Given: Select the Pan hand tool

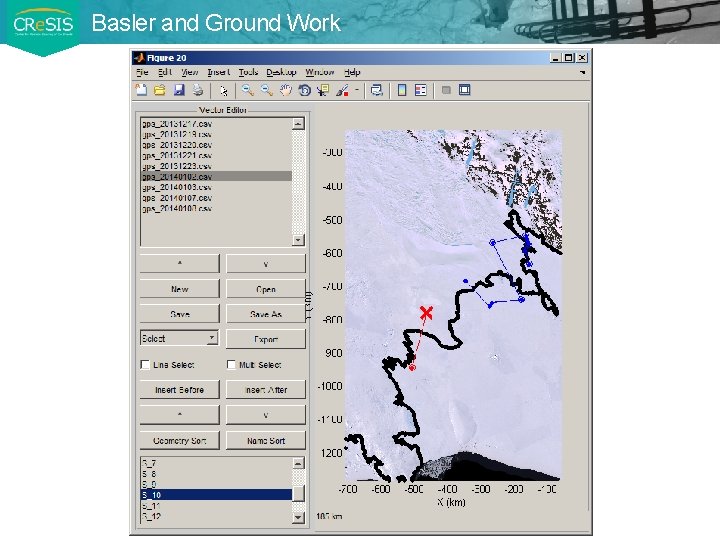Looking at the screenshot, I should (286, 90).
